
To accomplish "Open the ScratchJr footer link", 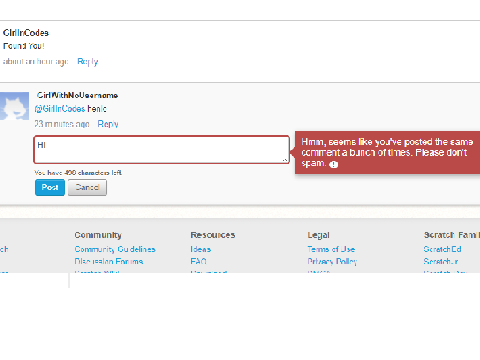I will (441, 261).
